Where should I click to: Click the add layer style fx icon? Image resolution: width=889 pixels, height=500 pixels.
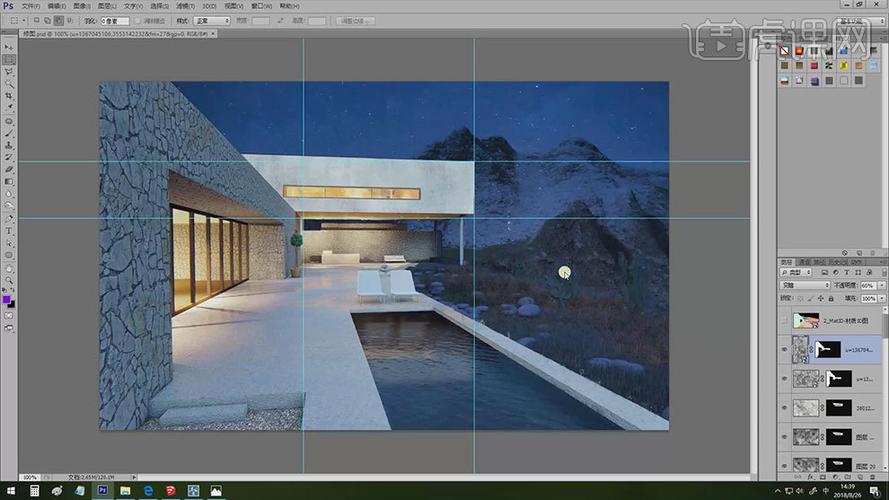click(x=810, y=477)
